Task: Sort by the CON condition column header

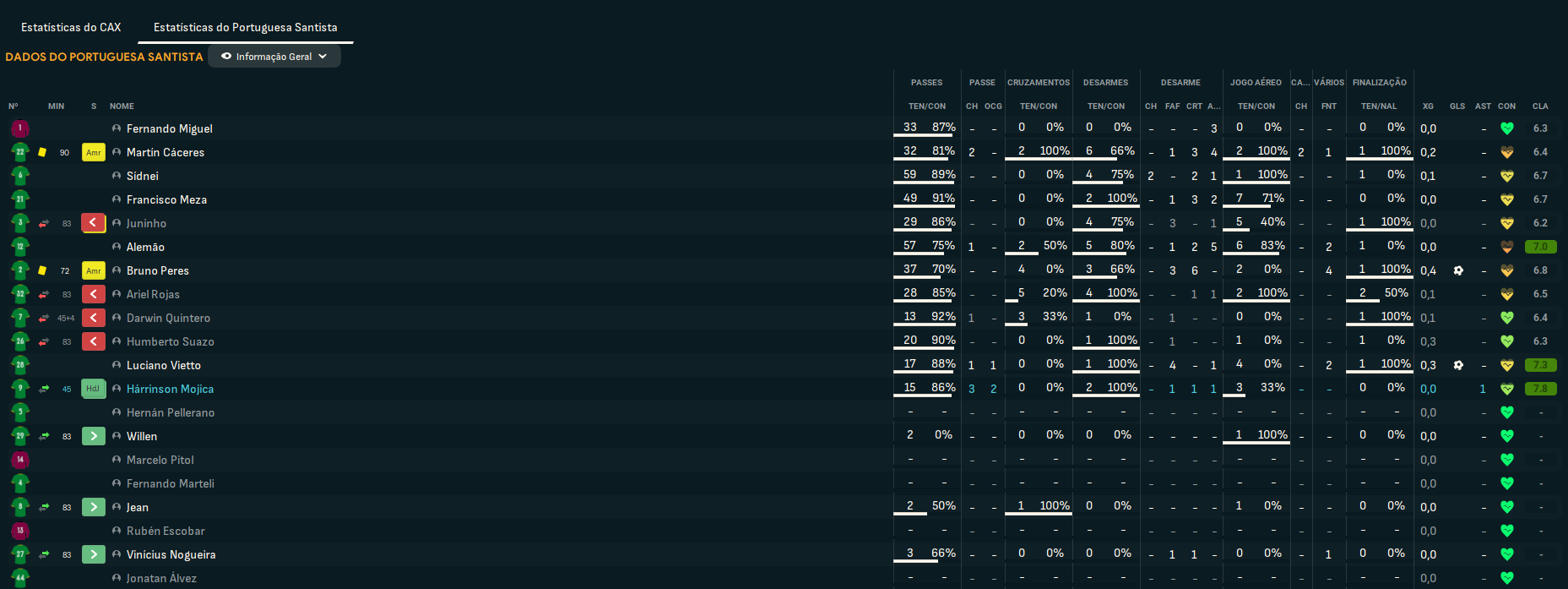Action: [1507, 106]
